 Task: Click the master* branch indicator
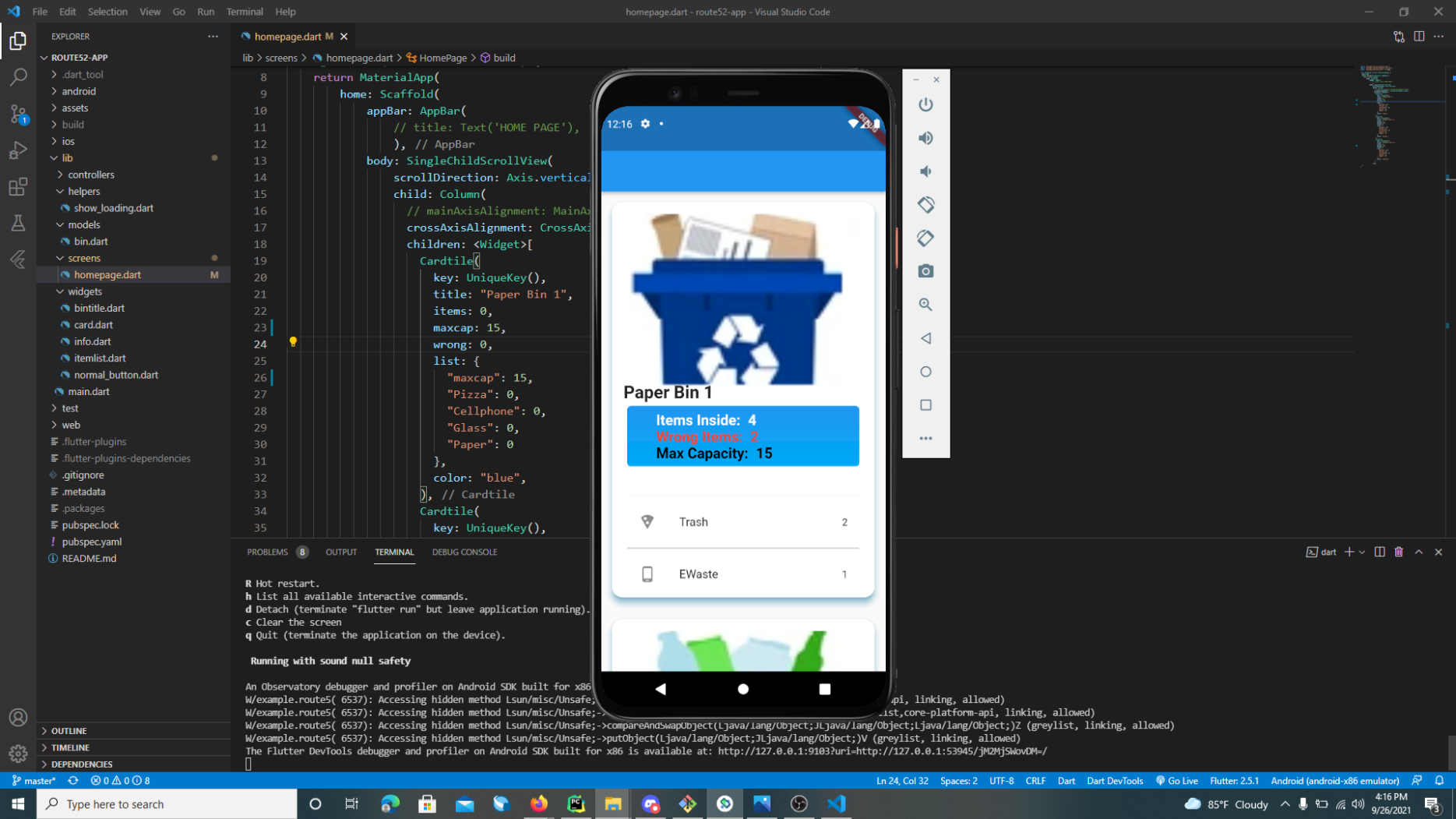tap(34, 781)
